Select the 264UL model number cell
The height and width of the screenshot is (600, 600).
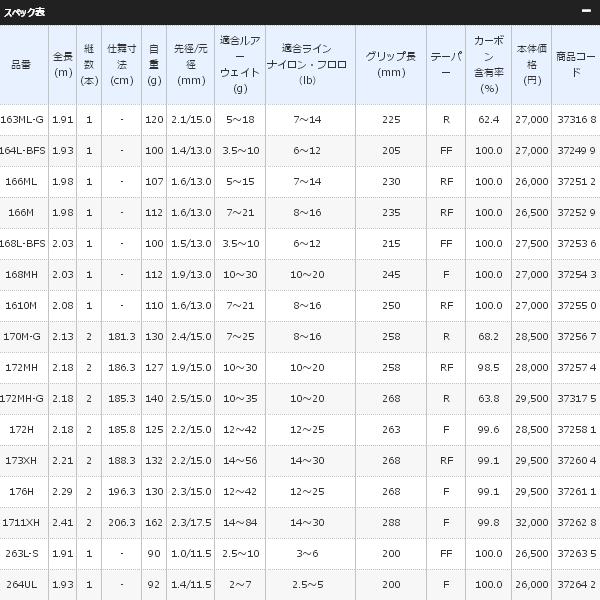pos(22,584)
